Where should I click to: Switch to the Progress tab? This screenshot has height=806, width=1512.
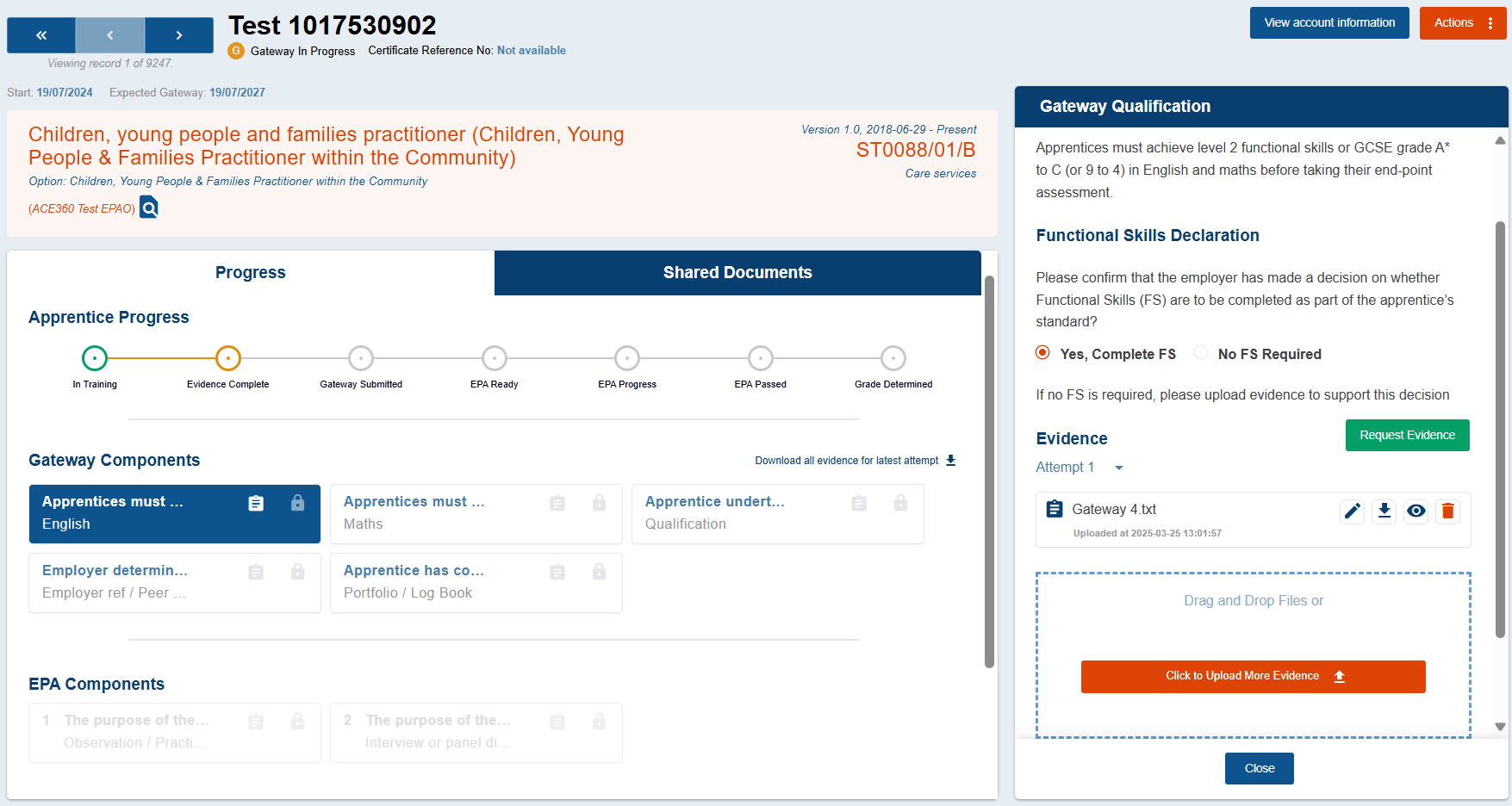point(251,273)
